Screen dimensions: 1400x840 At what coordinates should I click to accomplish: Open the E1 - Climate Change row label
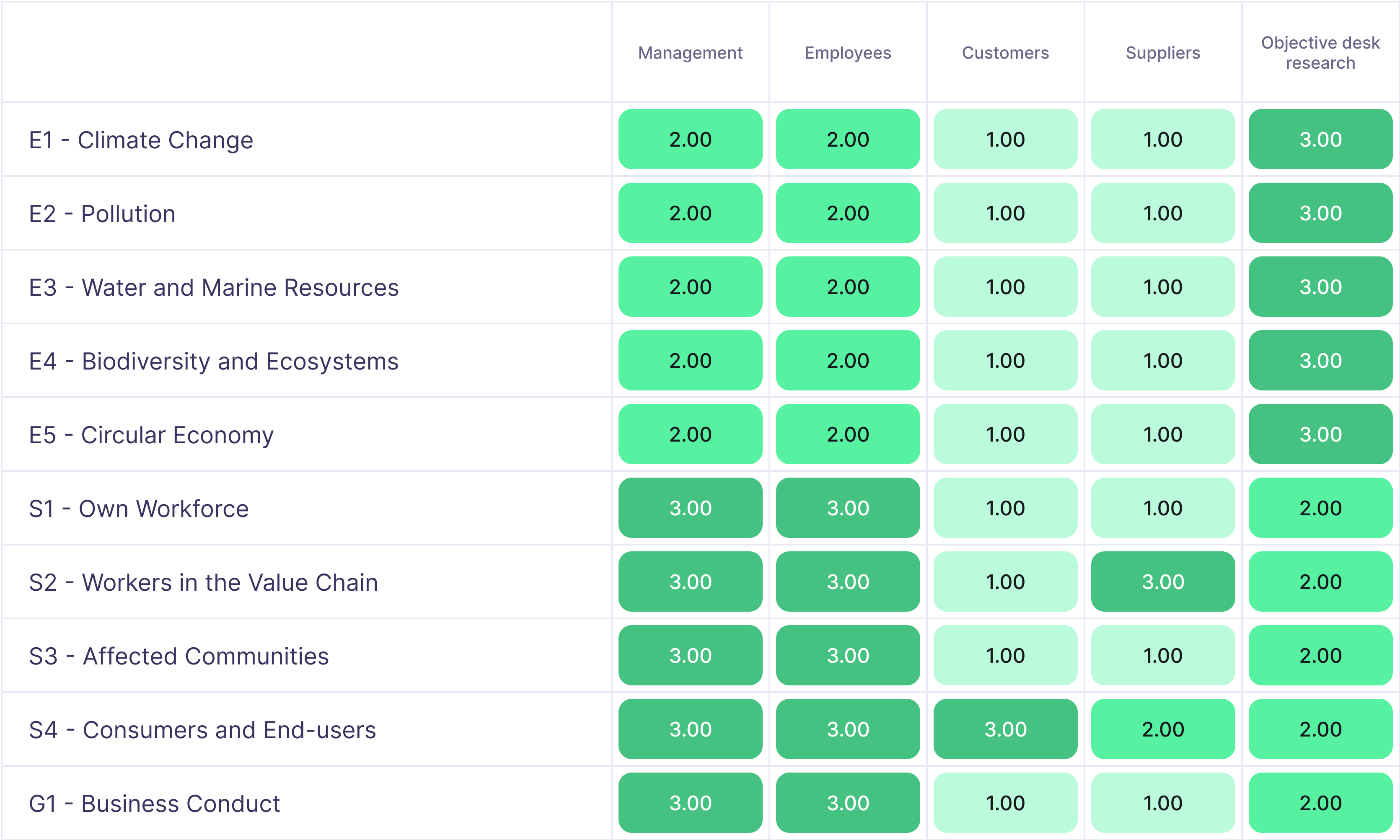pyautogui.click(x=140, y=139)
